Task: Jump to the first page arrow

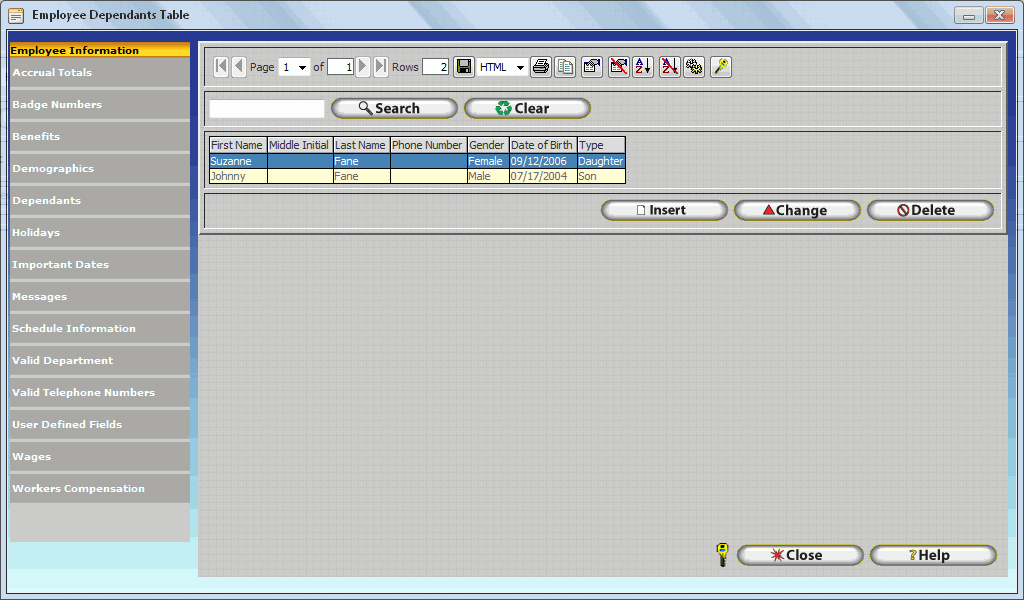Action: point(222,67)
